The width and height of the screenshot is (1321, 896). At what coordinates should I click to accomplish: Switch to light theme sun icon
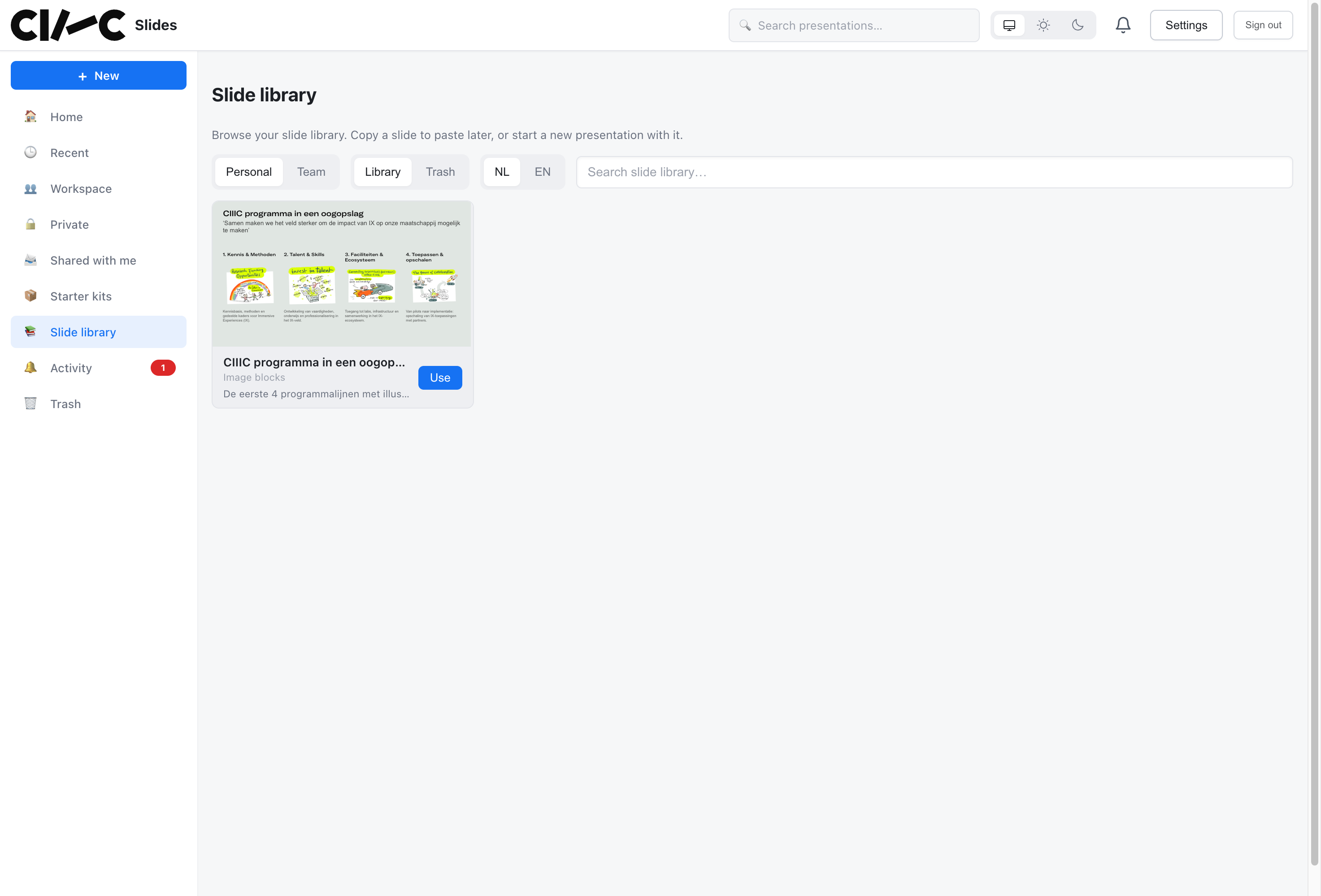(1043, 25)
